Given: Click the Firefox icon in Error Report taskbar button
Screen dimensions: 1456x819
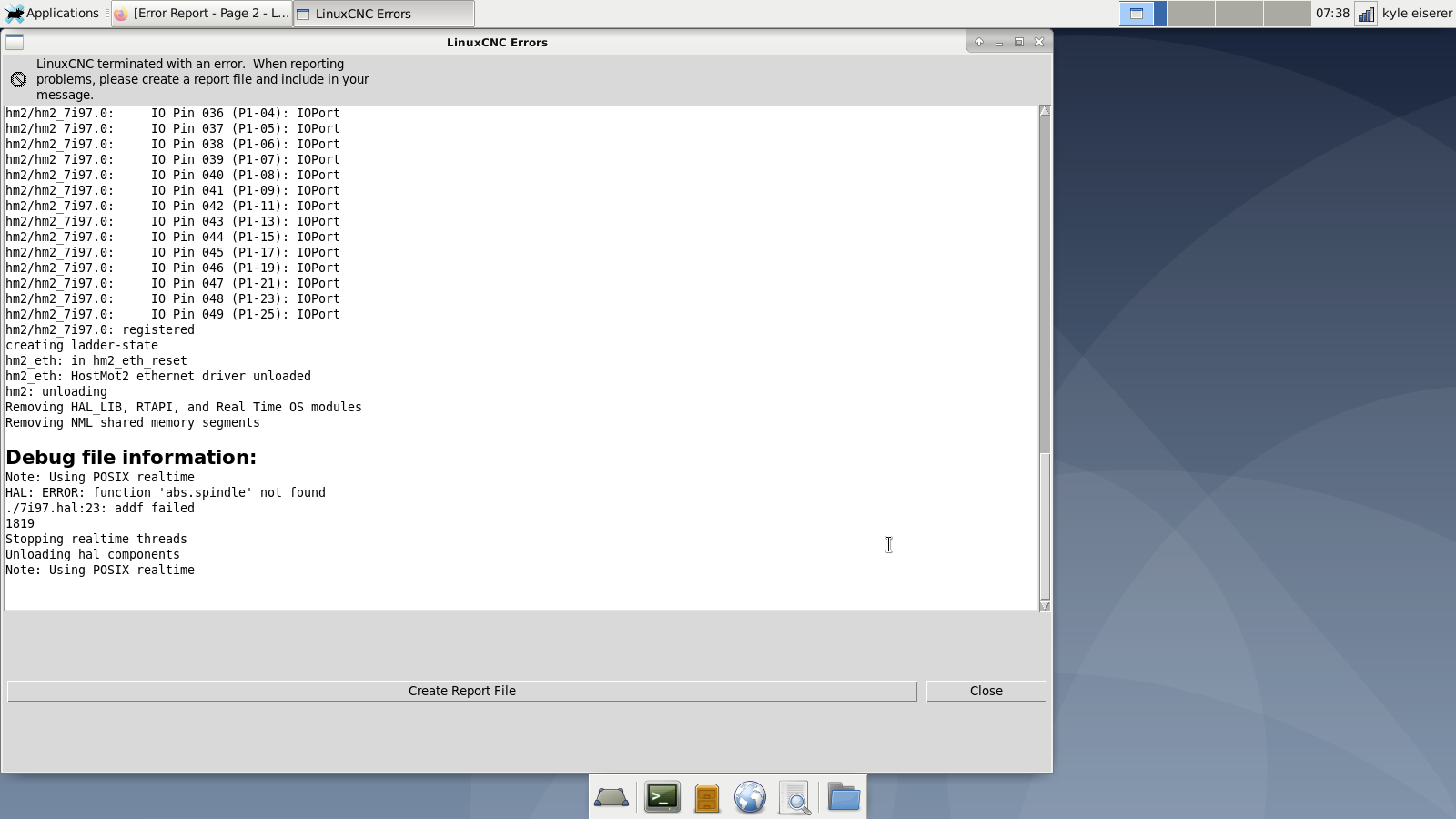Looking at the screenshot, I should pyautogui.click(x=121, y=14).
